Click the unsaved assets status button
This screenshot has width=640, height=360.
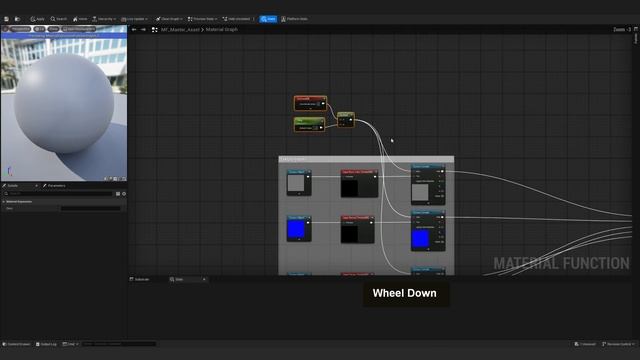[585, 344]
